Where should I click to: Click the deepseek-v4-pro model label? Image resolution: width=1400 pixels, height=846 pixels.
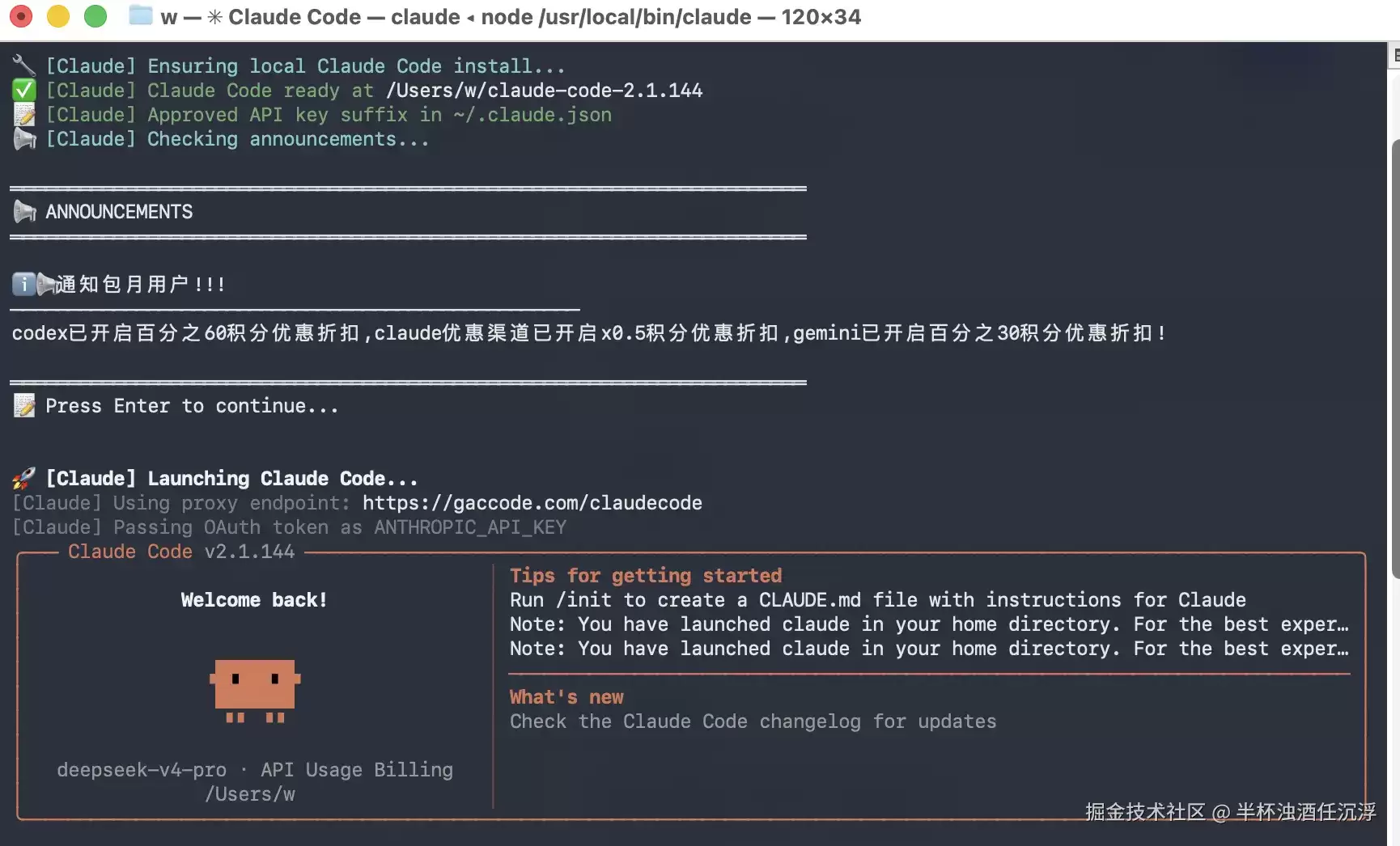[x=142, y=770]
